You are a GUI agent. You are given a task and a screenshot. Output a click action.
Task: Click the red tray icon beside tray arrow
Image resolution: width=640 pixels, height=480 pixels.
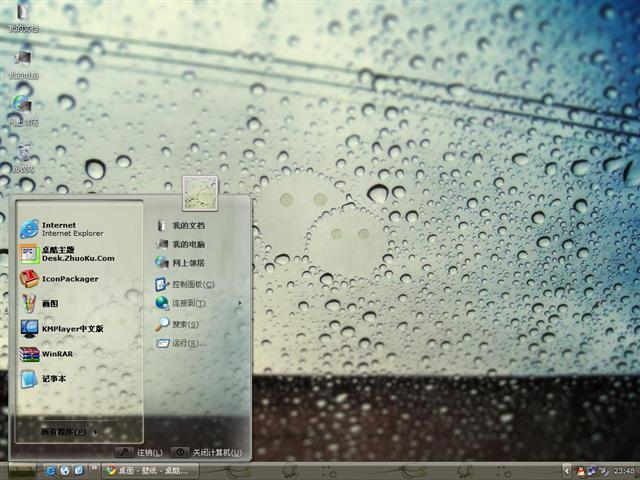tap(580, 471)
